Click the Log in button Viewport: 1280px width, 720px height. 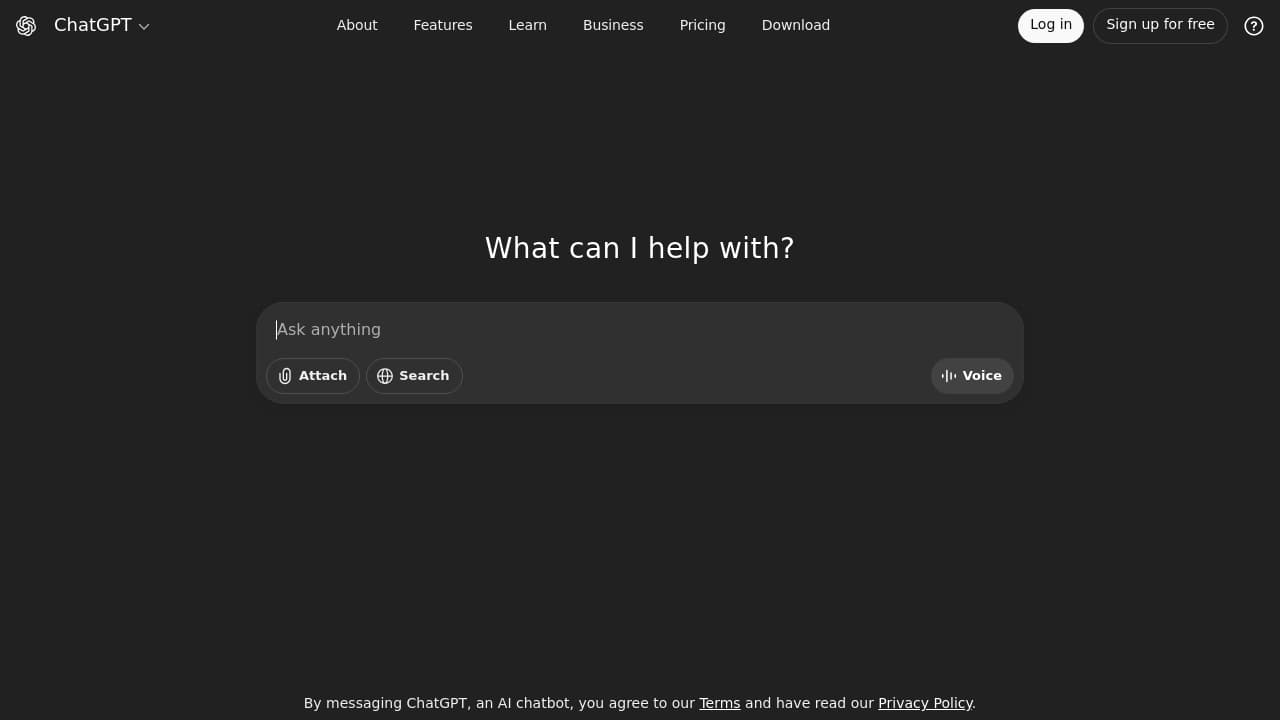[x=1050, y=24]
